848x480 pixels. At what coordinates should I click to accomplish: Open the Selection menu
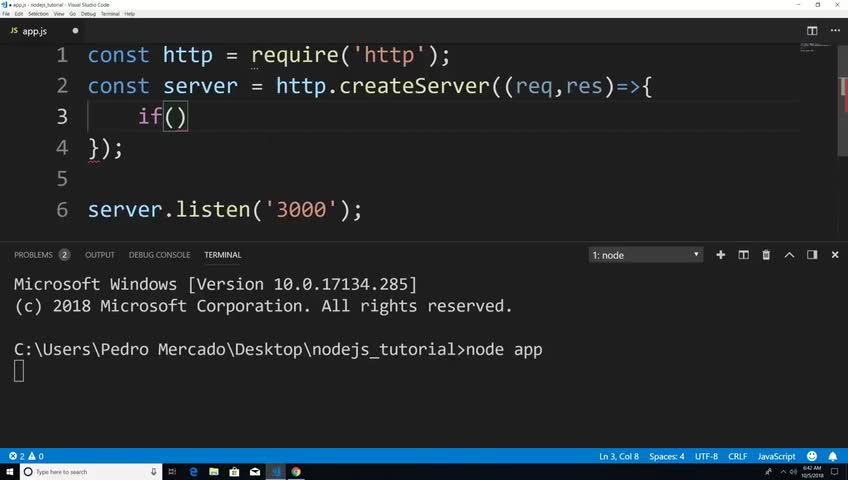click(38, 14)
